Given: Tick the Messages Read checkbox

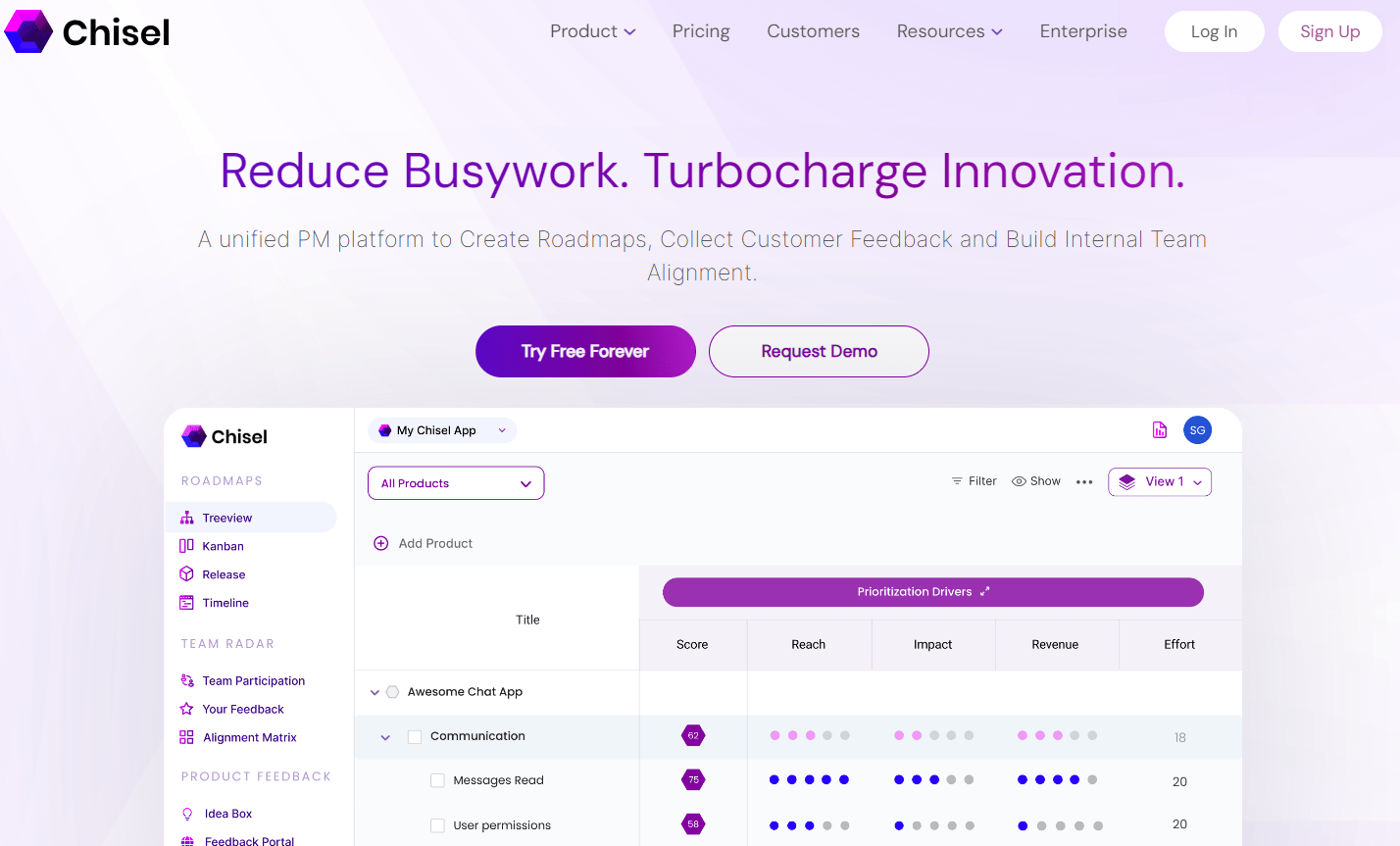Looking at the screenshot, I should [x=437, y=780].
